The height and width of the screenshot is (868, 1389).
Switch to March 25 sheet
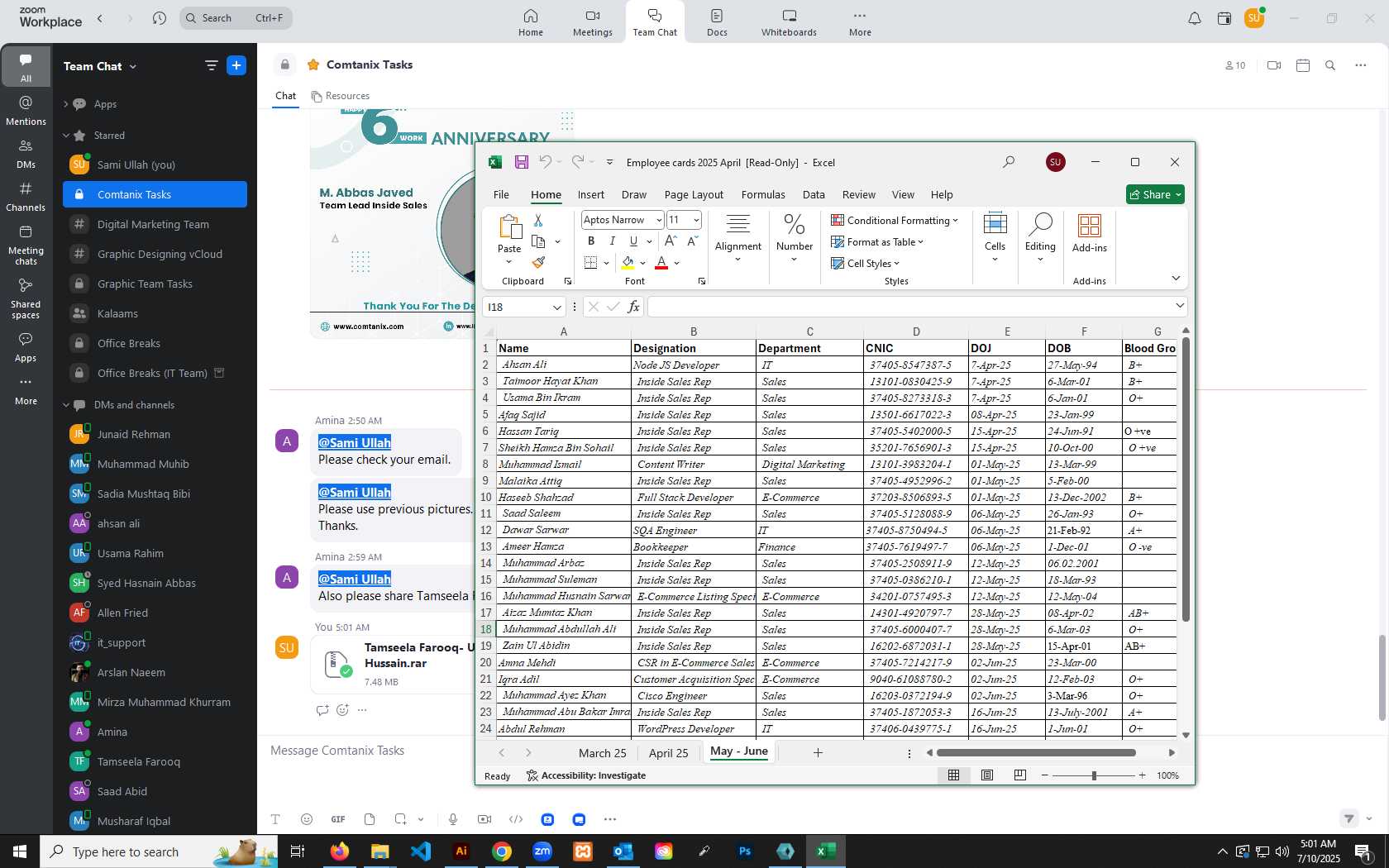coord(603,753)
